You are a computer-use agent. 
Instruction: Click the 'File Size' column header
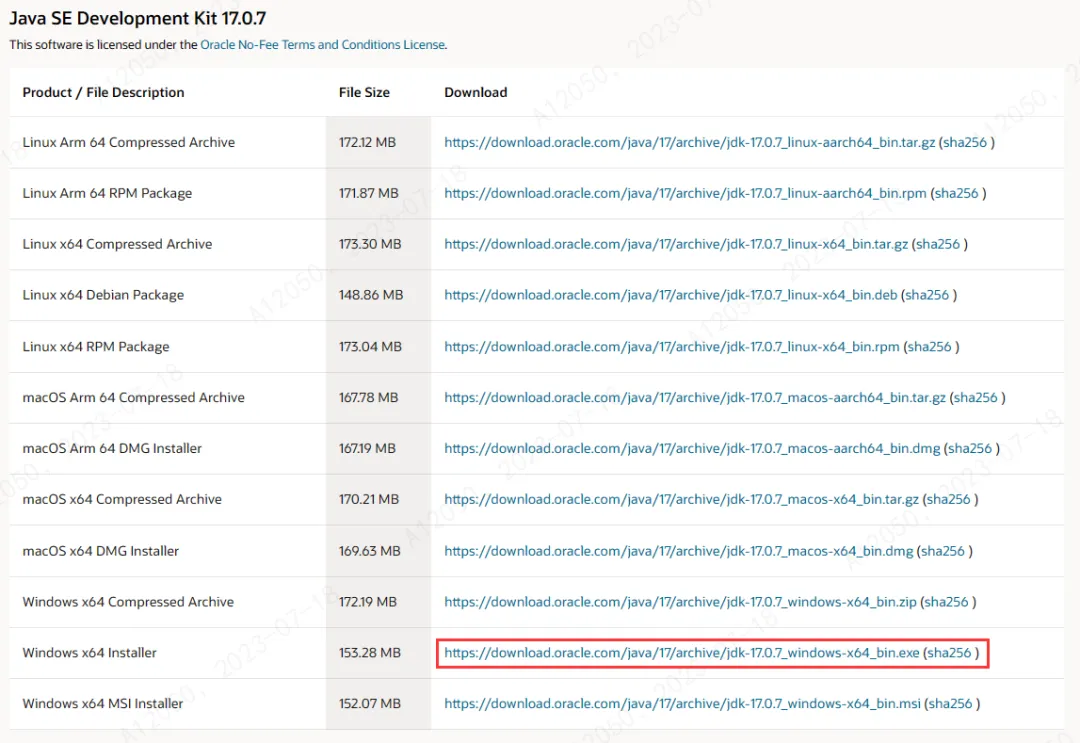[364, 93]
